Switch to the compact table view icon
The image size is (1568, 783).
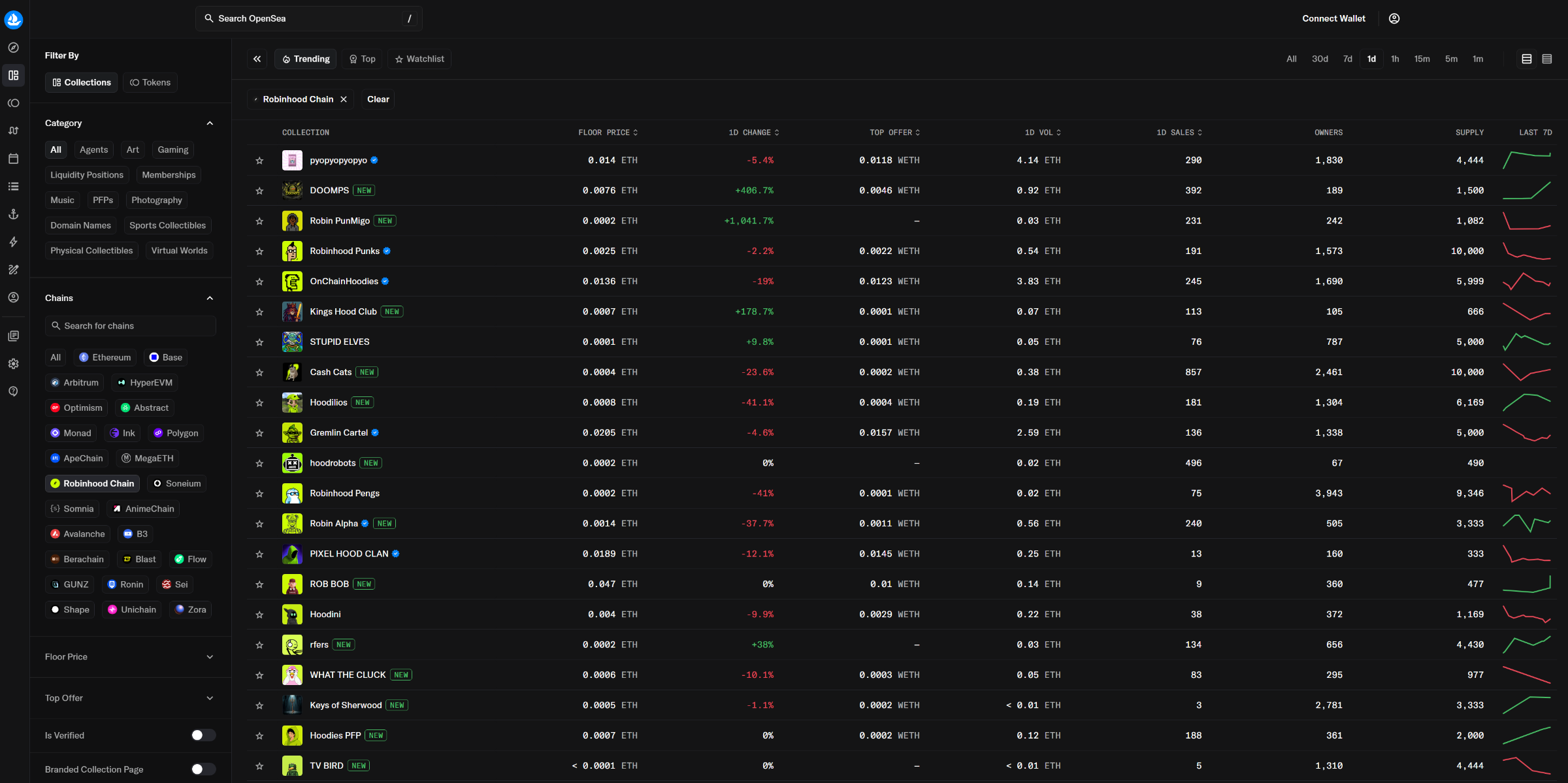pyautogui.click(x=1547, y=59)
